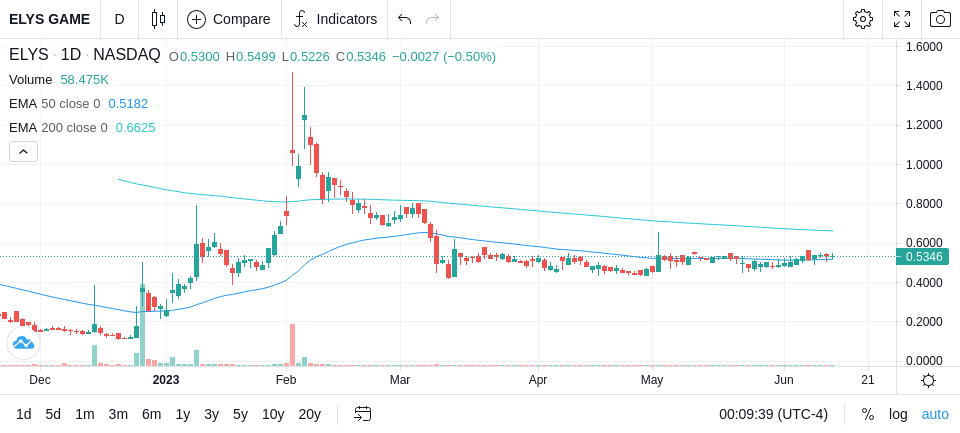Click the Feb date axis label
960x433 pixels.
[286, 380]
